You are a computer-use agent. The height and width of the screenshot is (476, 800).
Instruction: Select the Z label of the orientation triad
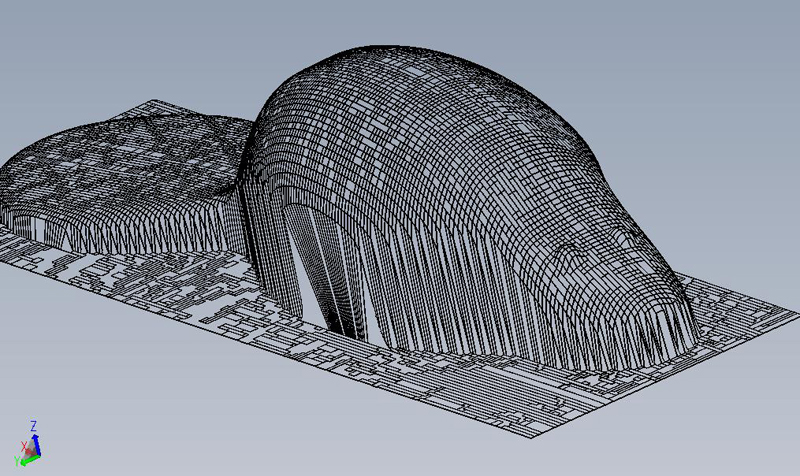pyautogui.click(x=33, y=425)
